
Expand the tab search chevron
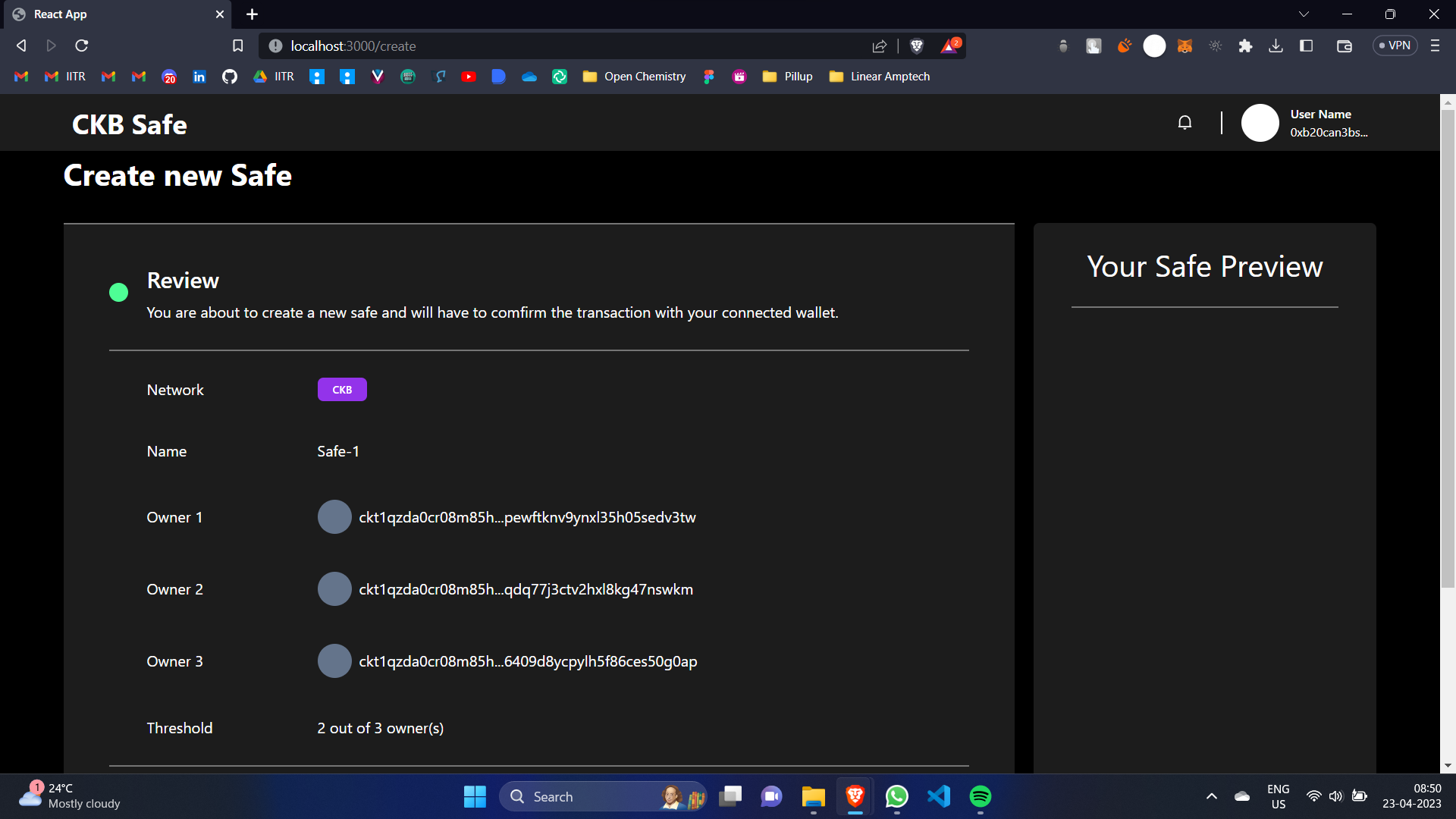pos(1304,14)
